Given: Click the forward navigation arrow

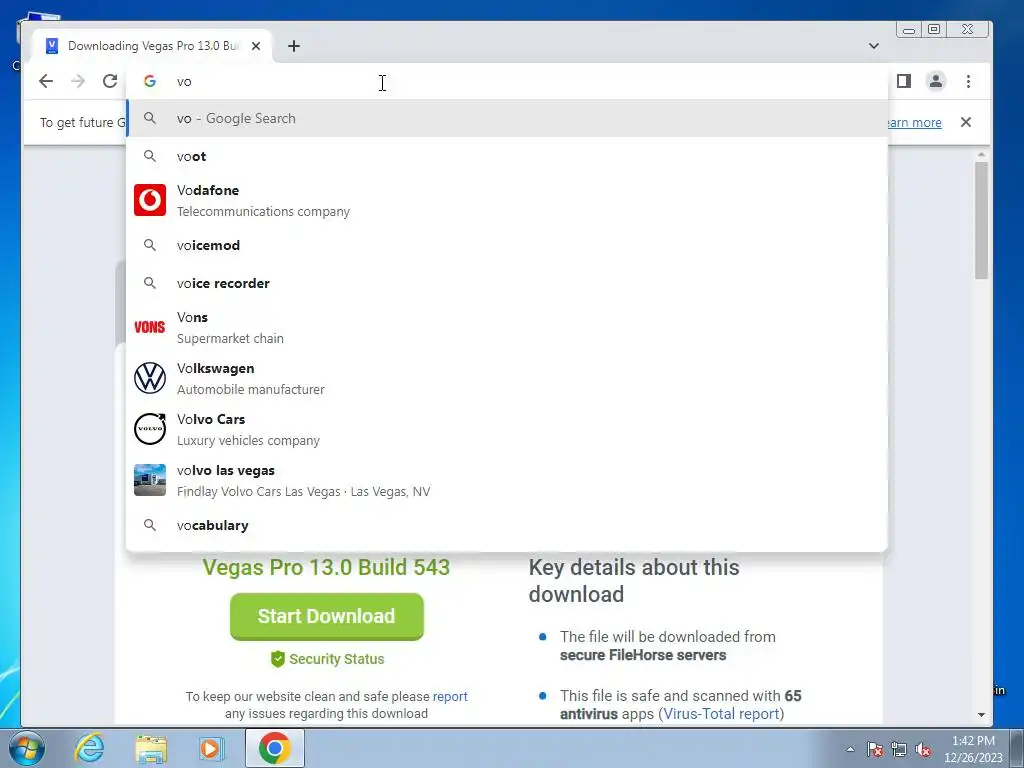Looking at the screenshot, I should coord(78,81).
